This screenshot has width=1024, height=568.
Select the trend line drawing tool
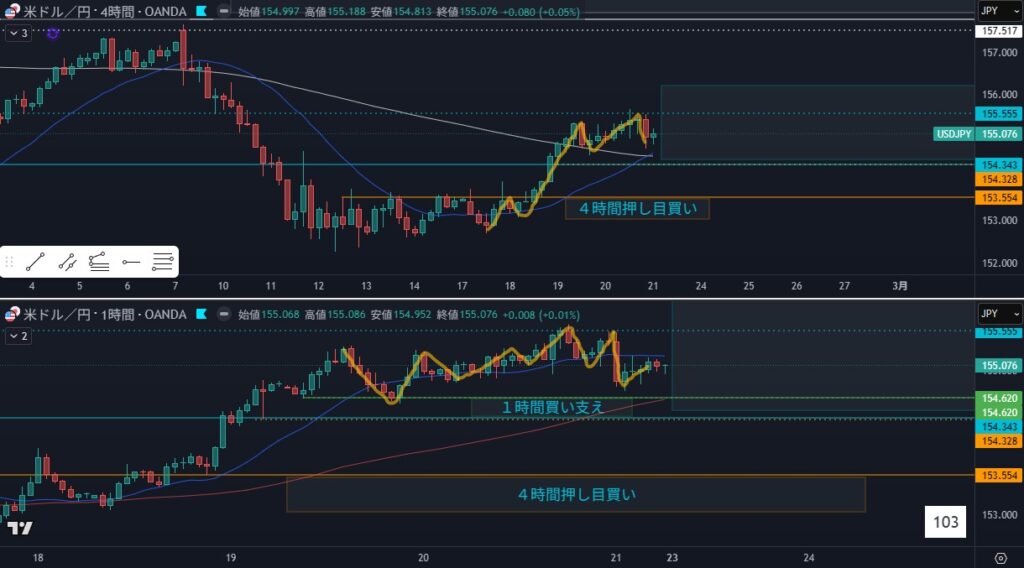pyautogui.click(x=36, y=263)
